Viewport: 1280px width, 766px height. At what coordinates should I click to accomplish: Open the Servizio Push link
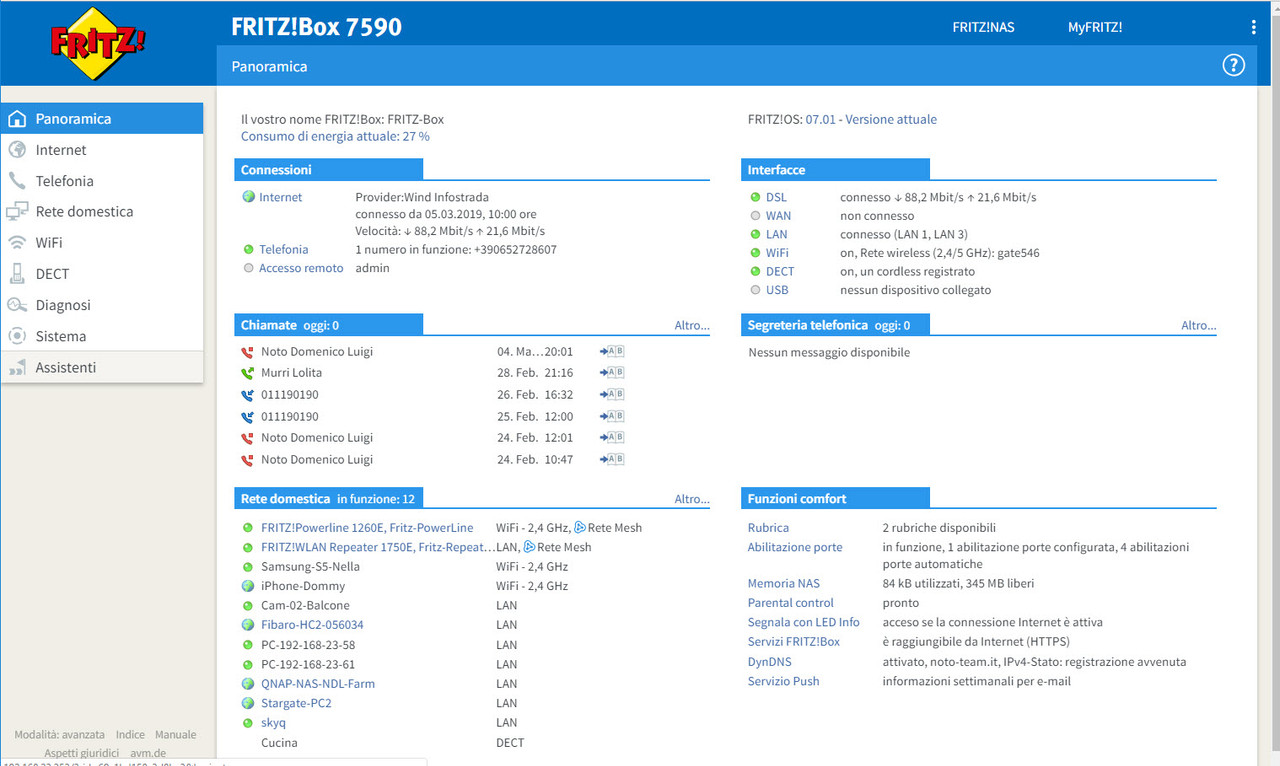784,681
